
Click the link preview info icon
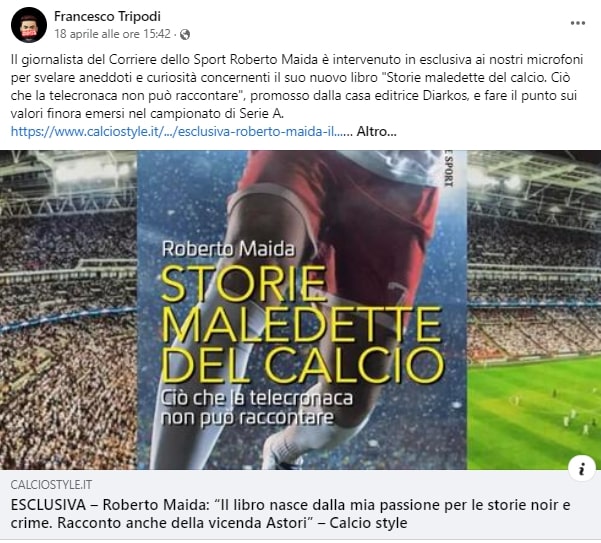pyautogui.click(x=582, y=468)
